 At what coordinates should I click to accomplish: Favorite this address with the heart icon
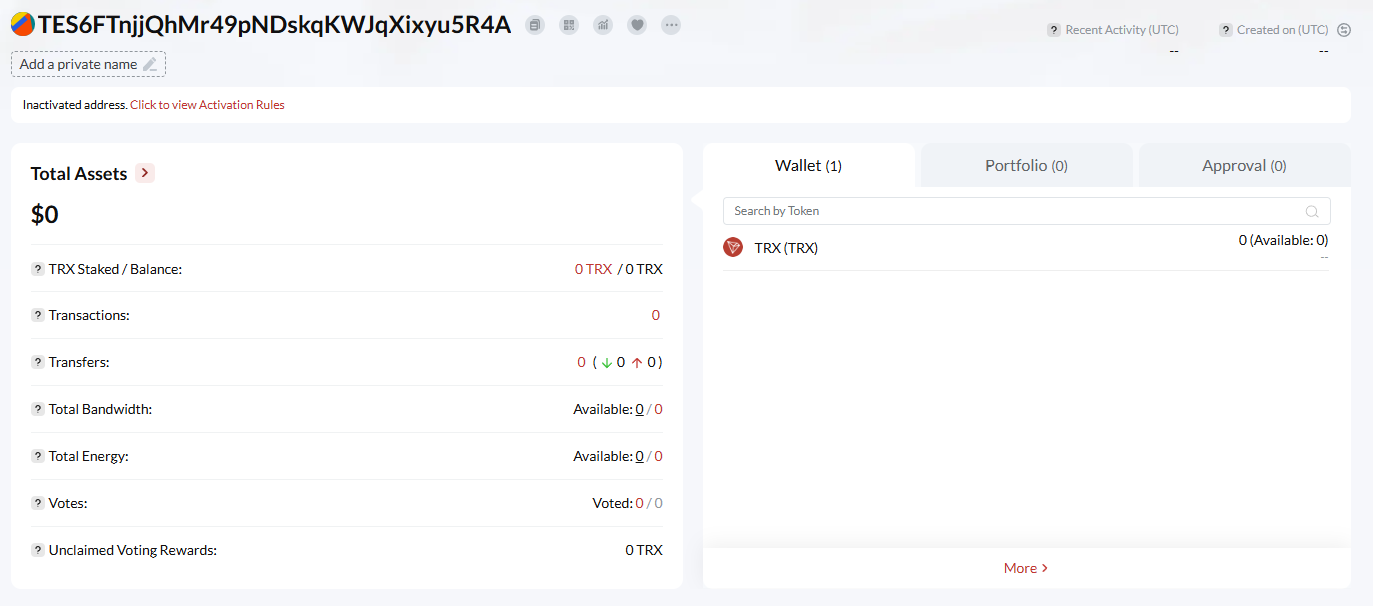pos(637,25)
